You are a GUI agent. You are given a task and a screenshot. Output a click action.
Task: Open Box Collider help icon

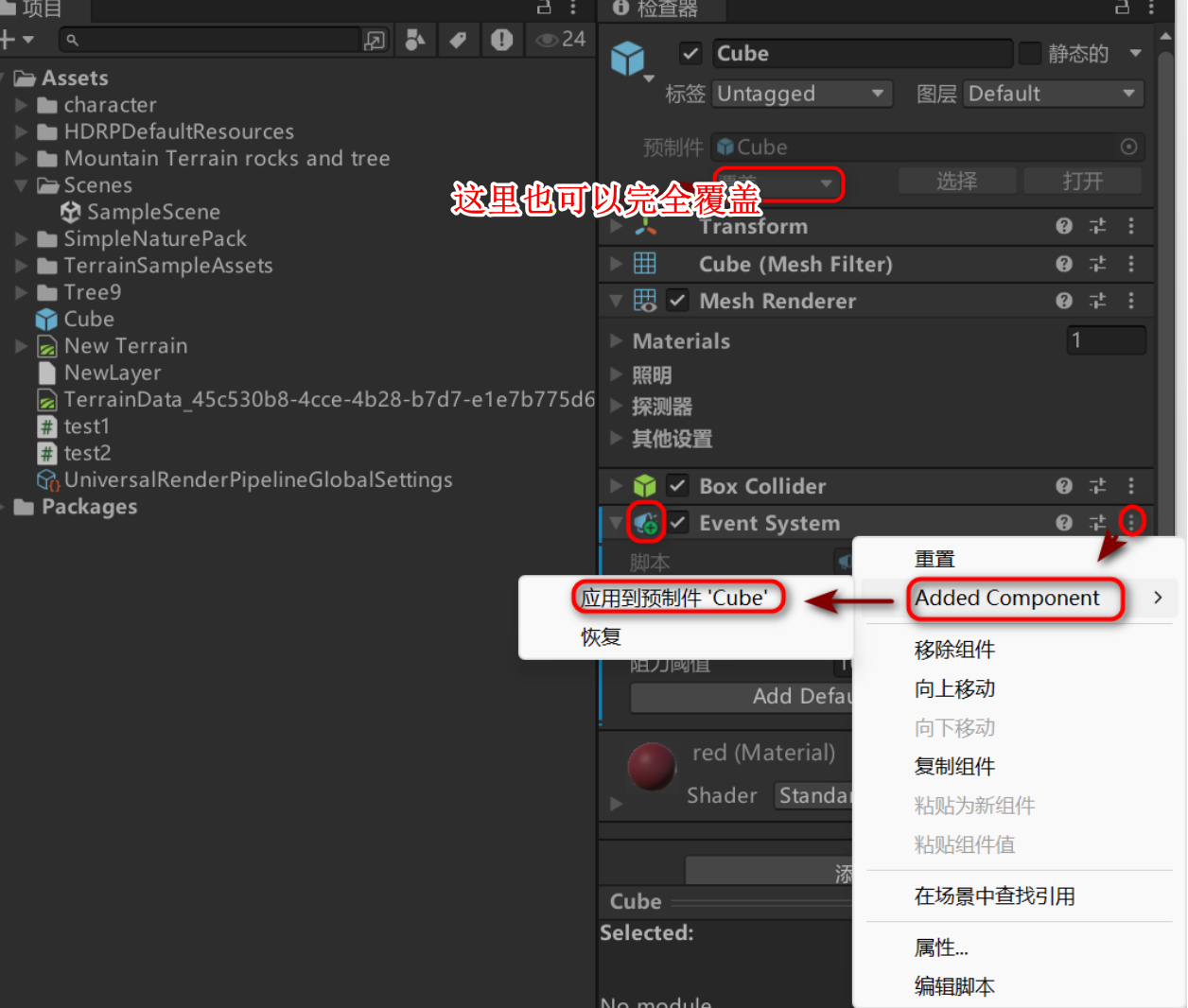tap(1064, 486)
